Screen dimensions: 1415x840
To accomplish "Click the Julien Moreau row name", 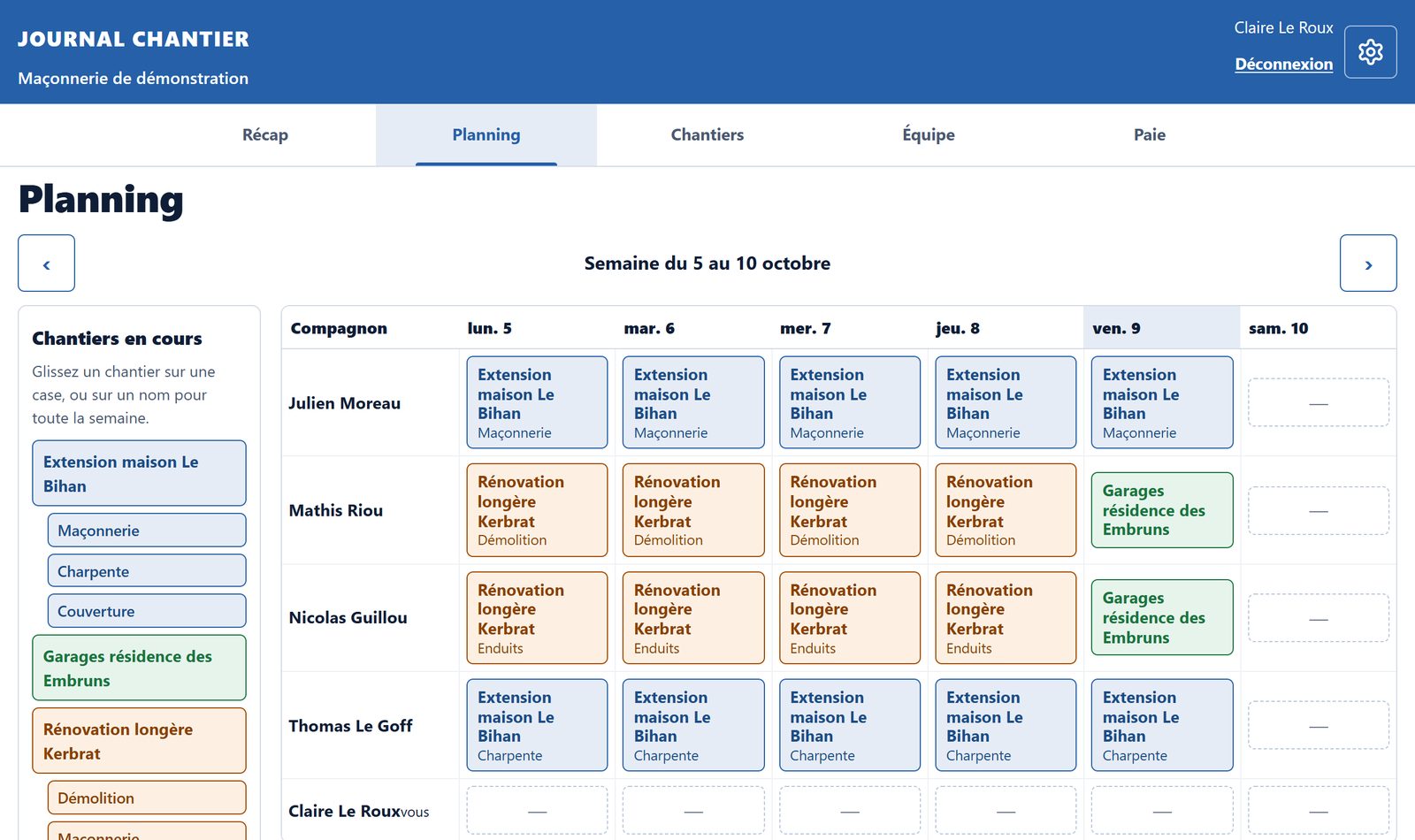I will [x=345, y=403].
